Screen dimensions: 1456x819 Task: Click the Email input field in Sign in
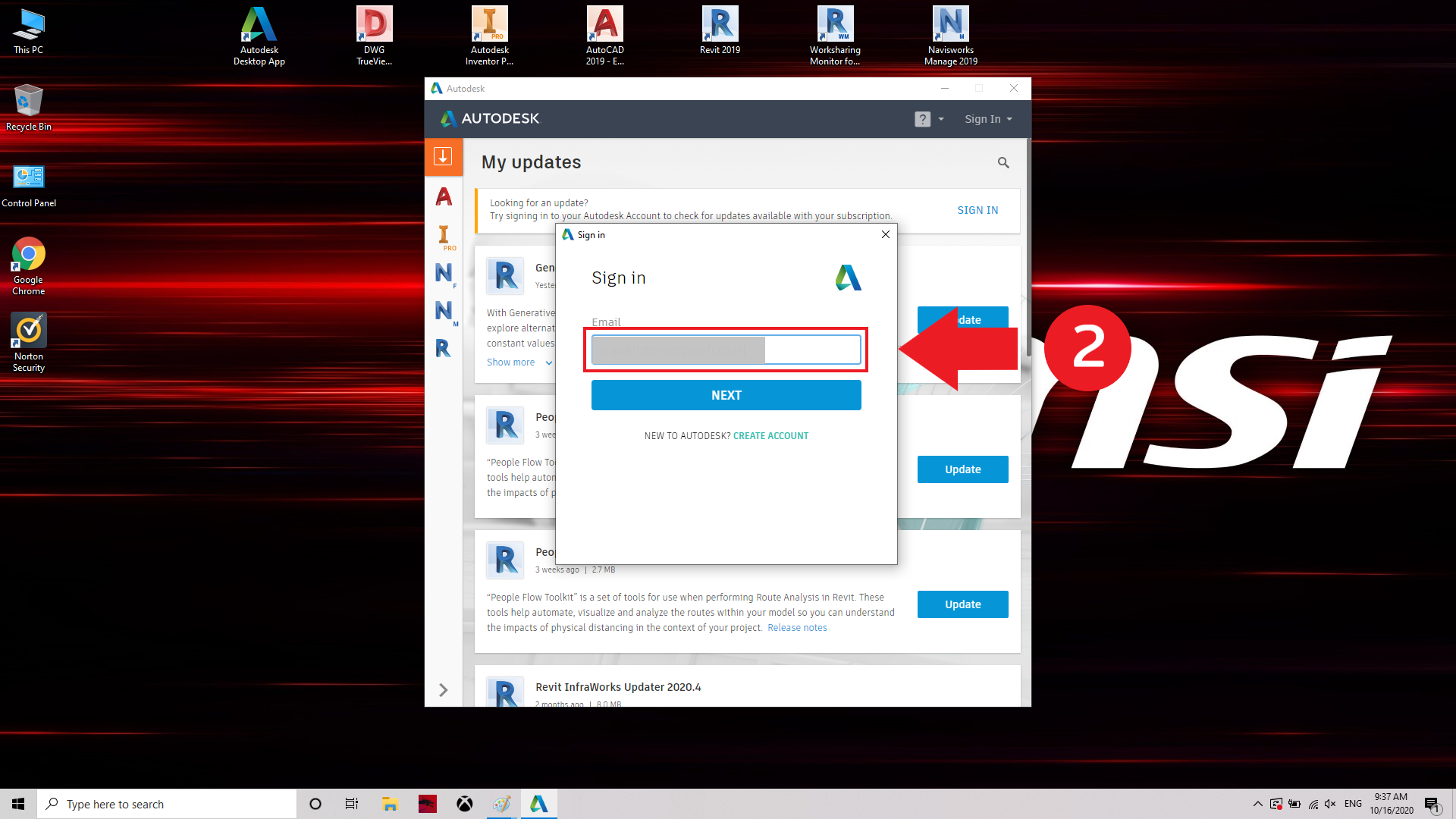click(x=726, y=349)
